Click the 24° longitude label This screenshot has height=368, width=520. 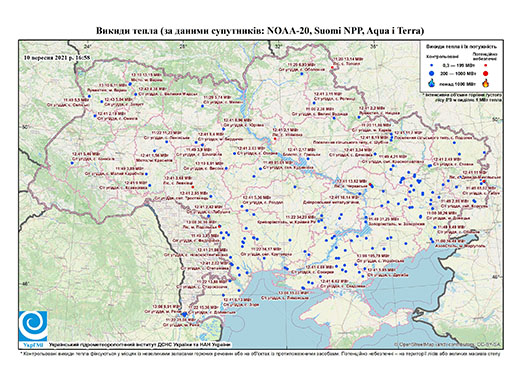click(87, 47)
